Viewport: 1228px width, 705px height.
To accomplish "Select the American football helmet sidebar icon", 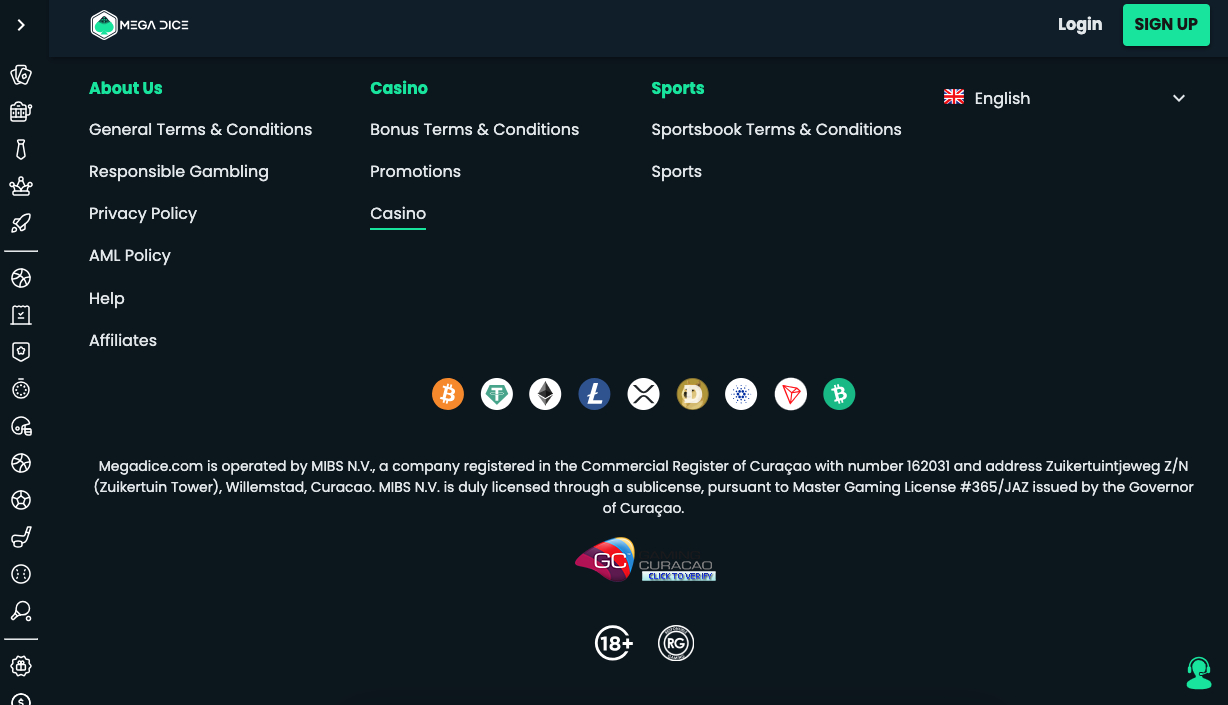I will click(21, 426).
